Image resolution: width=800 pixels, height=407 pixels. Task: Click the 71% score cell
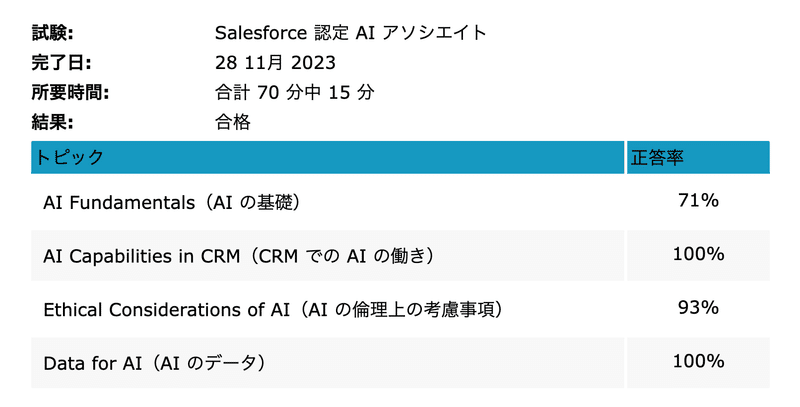(698, 201)
